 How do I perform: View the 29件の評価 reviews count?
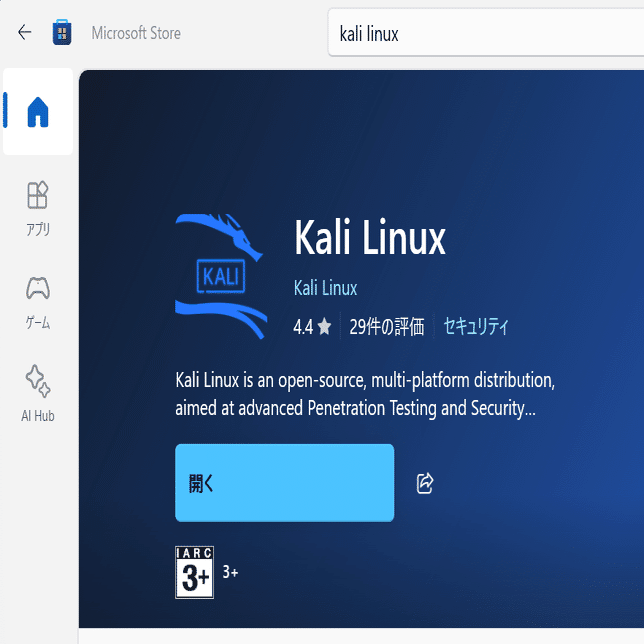(x=386, y=327)
